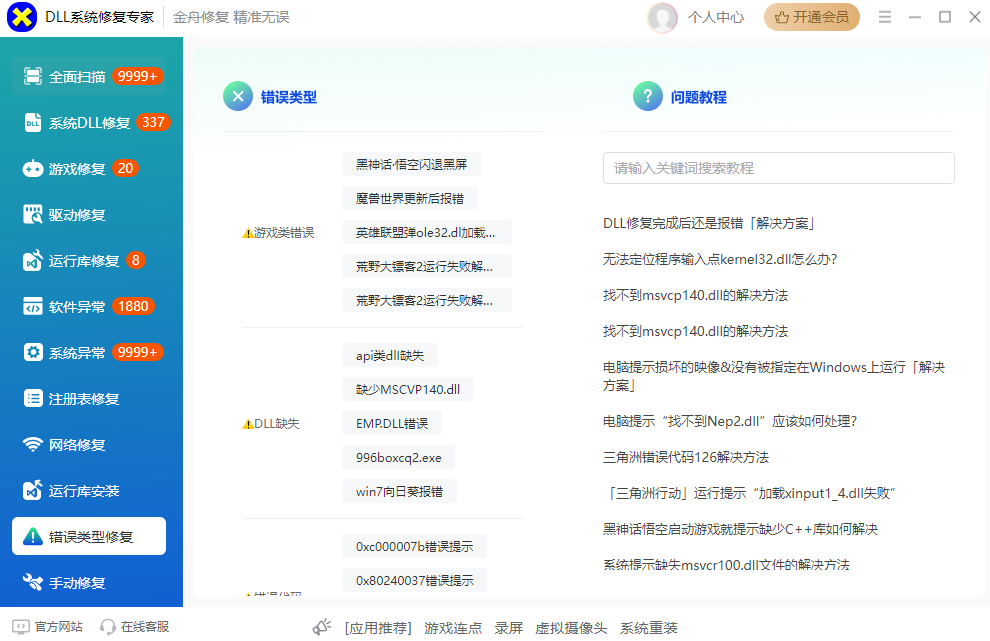The image size is (990, 641).
Task: Open the runtime install (运行库安装) icon
Action: point(33,491)
